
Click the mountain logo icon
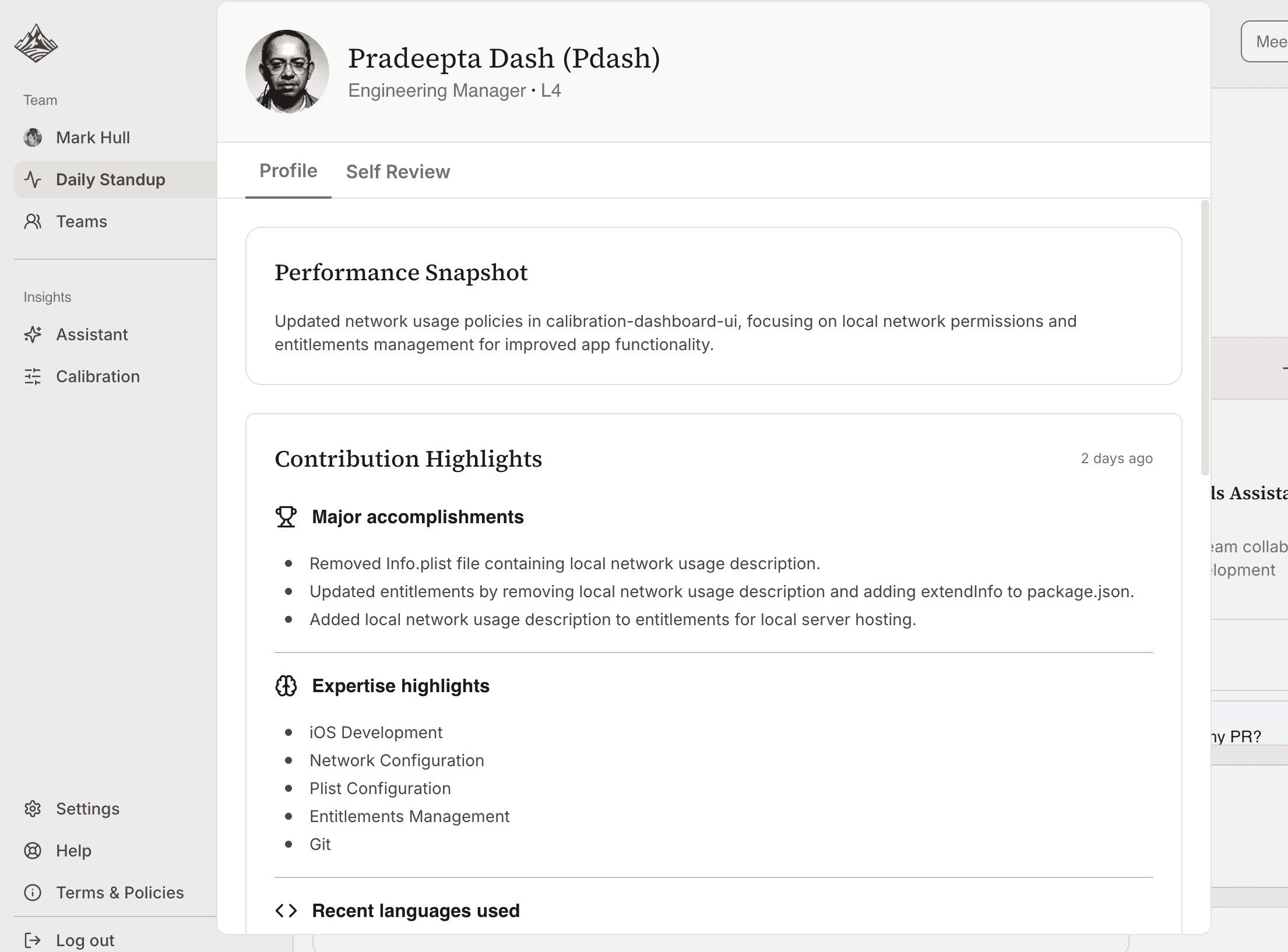pyautogui.click(x=36, y=43)
